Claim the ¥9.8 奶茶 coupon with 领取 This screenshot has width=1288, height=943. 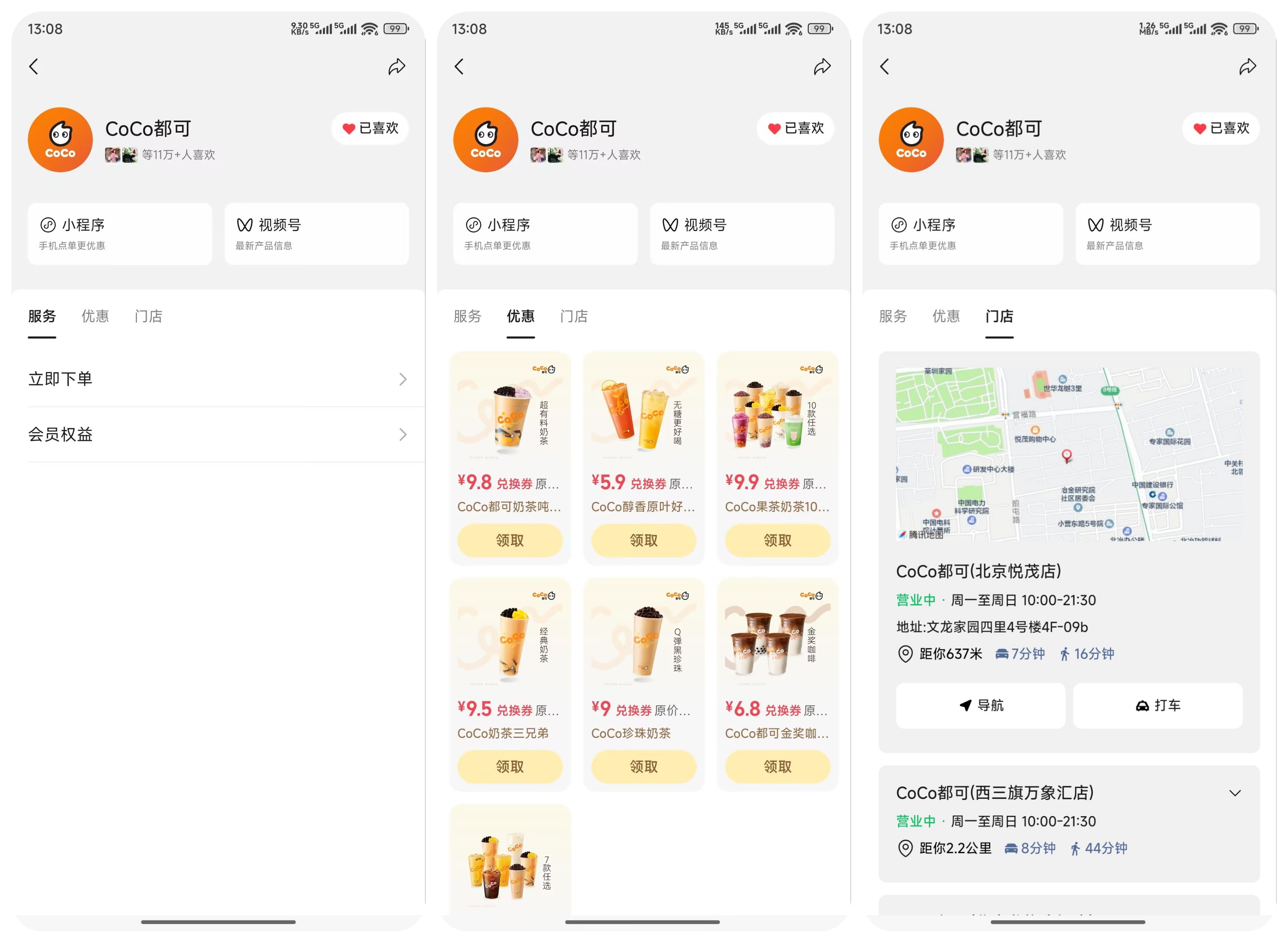(x=509, y=540)
